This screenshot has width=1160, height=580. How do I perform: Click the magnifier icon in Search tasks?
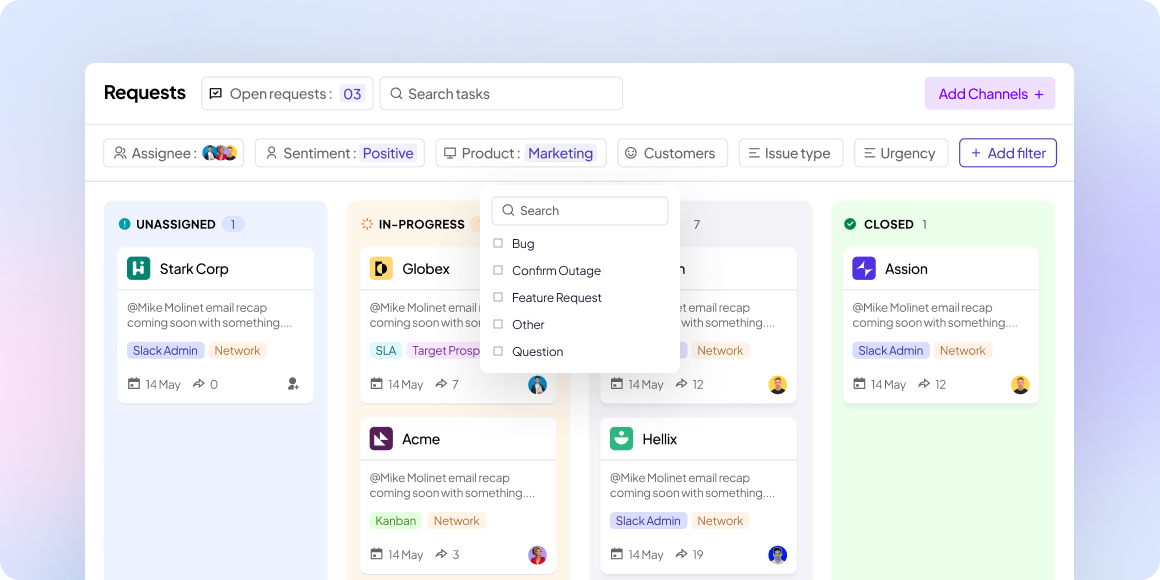tap(397, 94)
